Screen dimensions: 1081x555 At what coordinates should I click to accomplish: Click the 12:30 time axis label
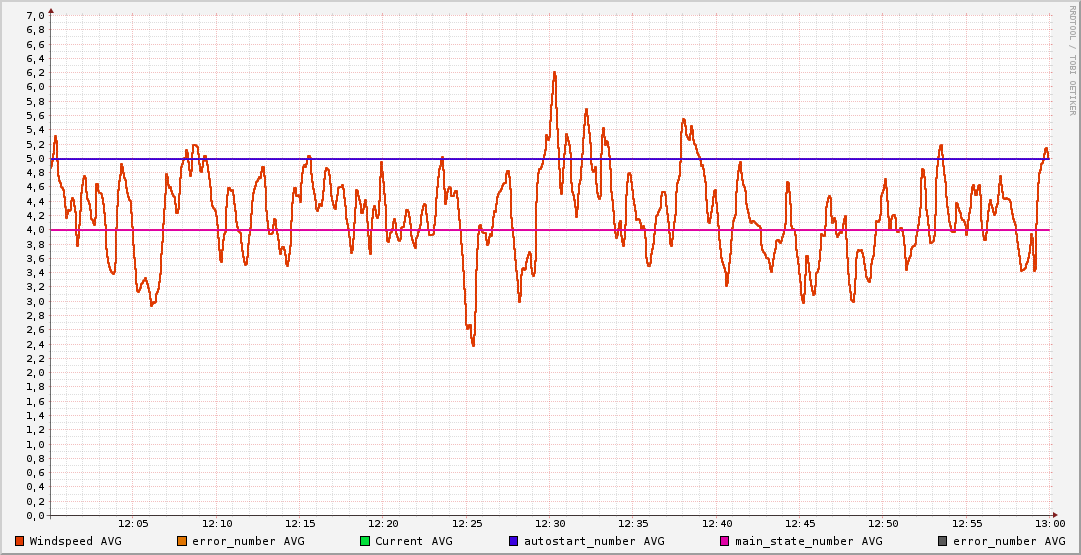coord(550,524)
